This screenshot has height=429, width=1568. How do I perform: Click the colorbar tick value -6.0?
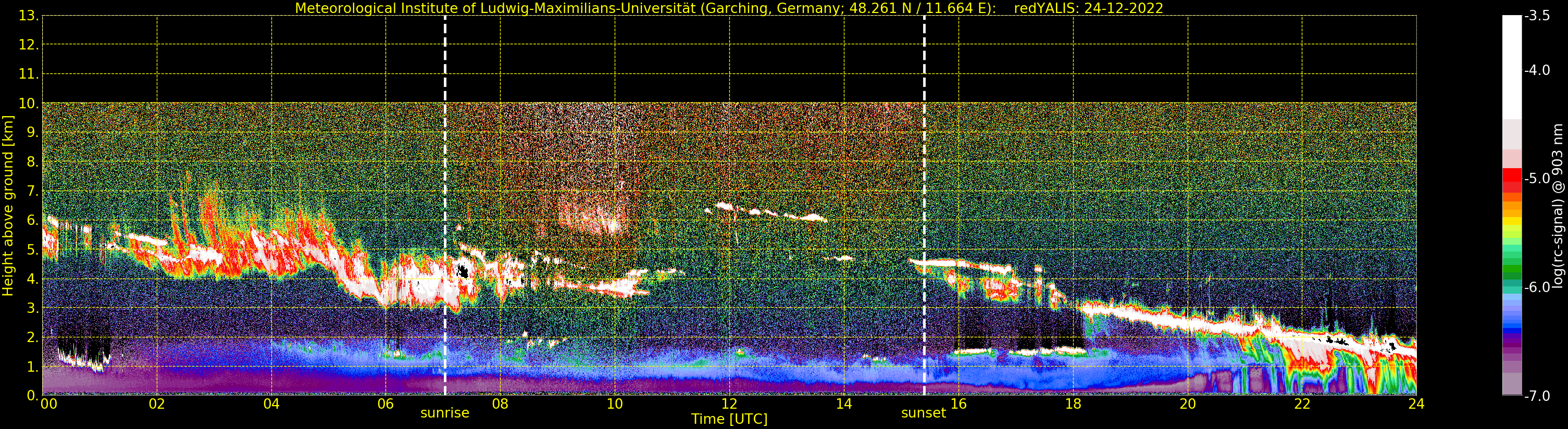tap(1537, 287)
